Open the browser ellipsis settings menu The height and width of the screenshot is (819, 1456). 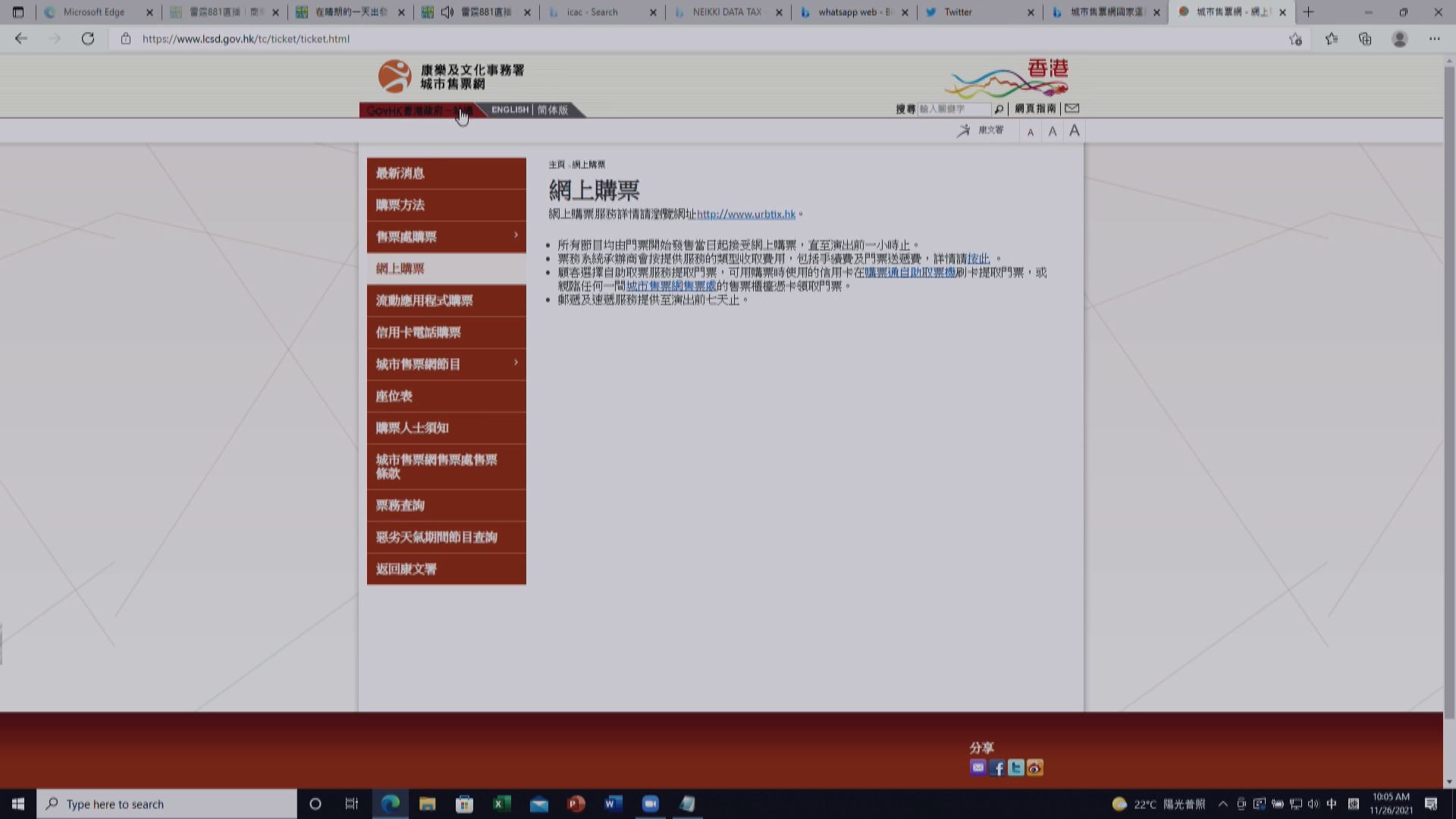point(1434,39)
